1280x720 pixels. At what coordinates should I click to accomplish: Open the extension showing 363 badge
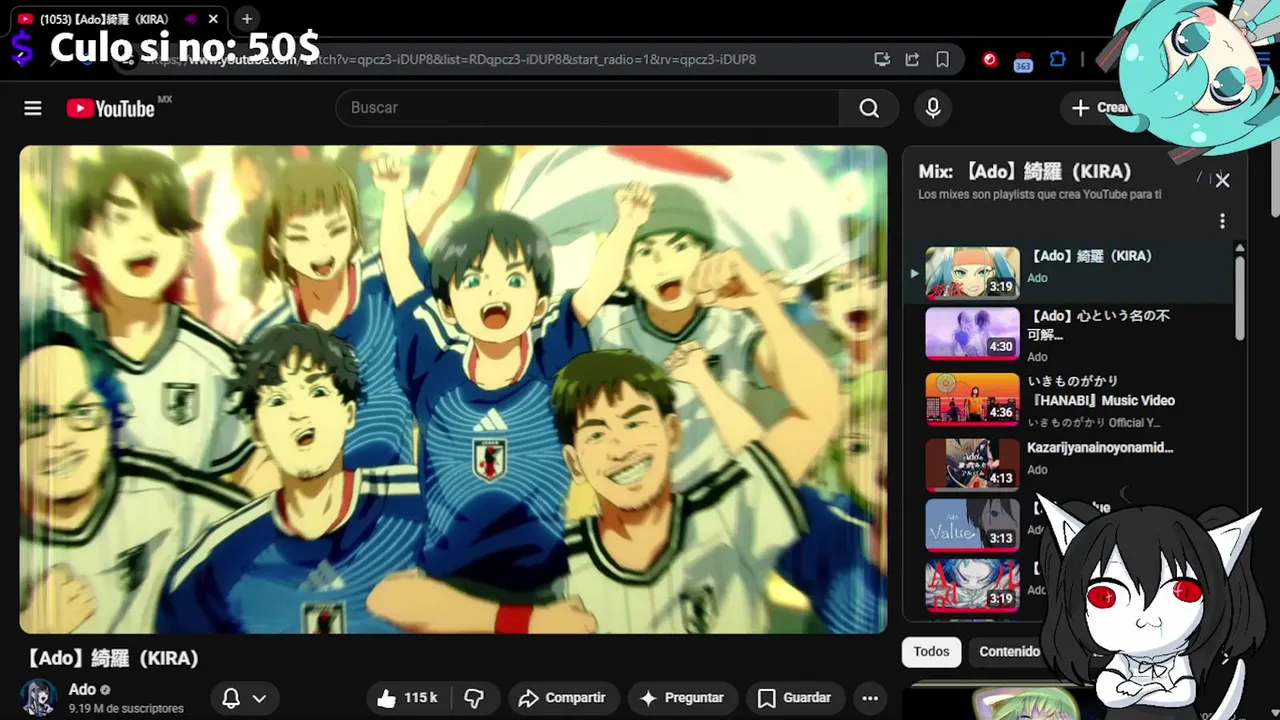coord(1023,61)
